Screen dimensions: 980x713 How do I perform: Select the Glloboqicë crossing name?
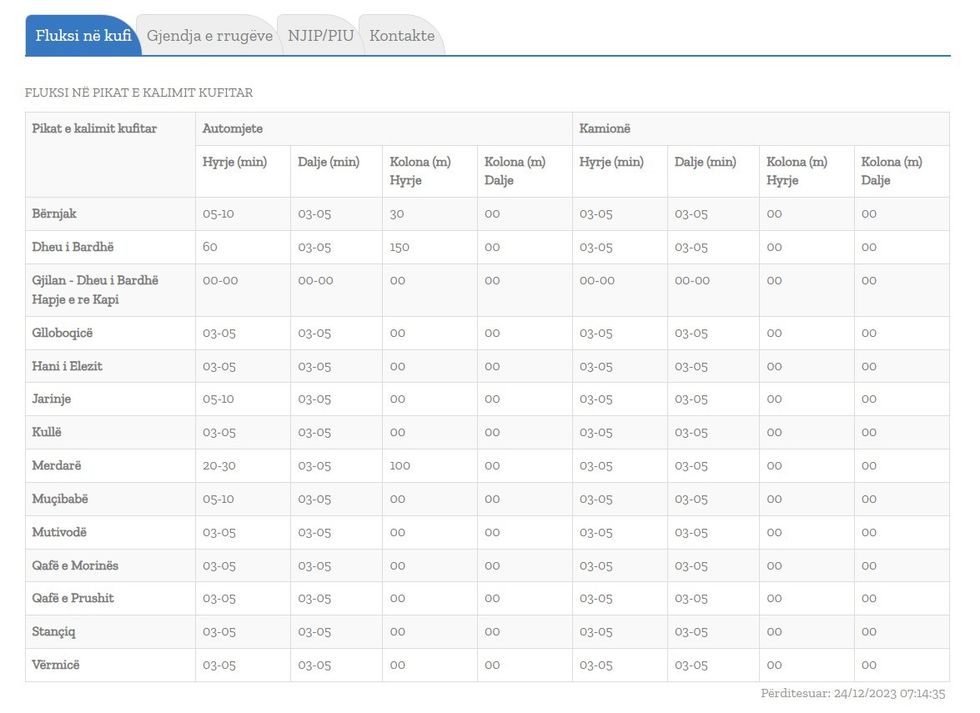(x=62, y=333)
